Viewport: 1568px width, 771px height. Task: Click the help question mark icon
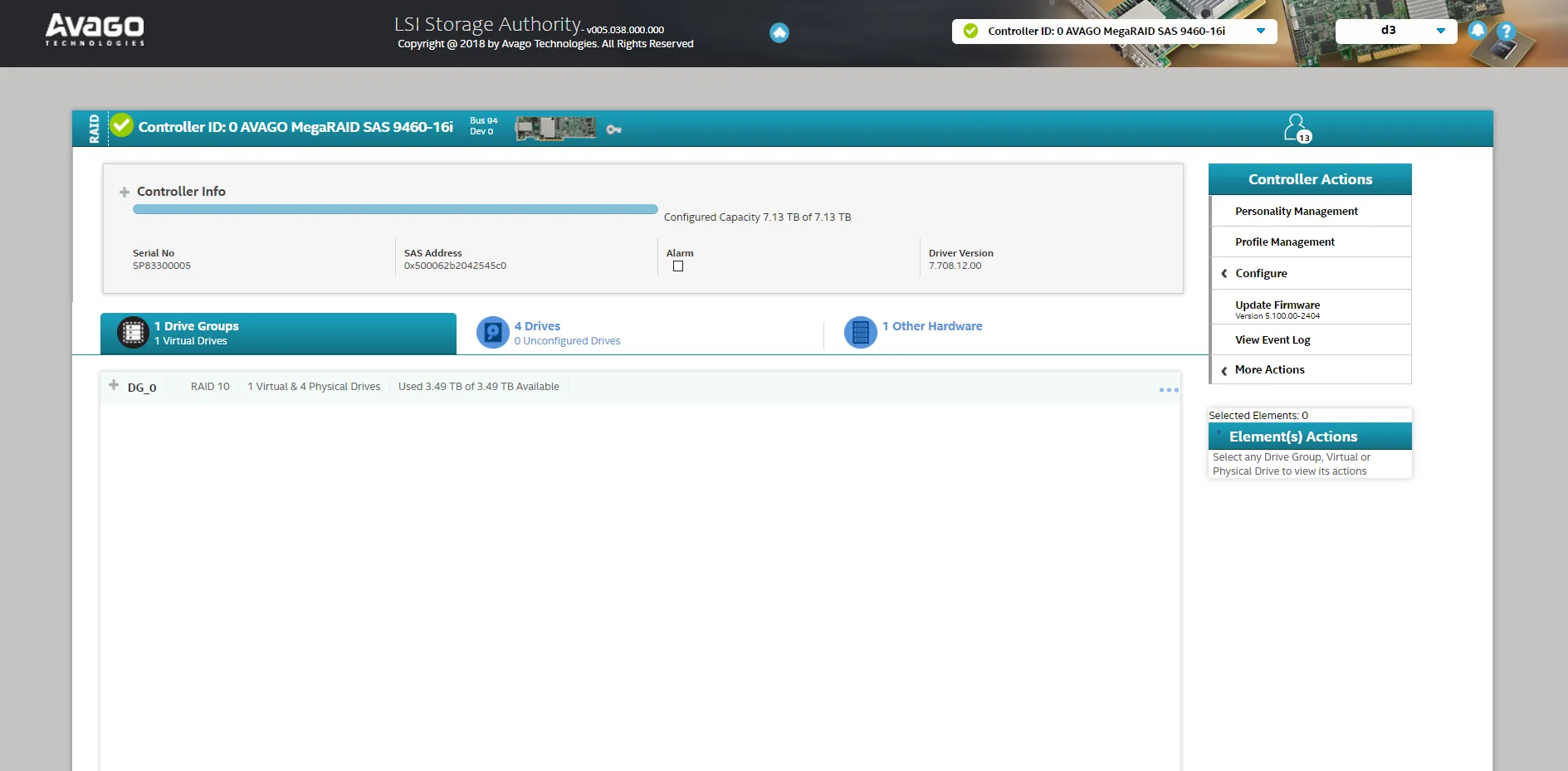pos(1506,32)
